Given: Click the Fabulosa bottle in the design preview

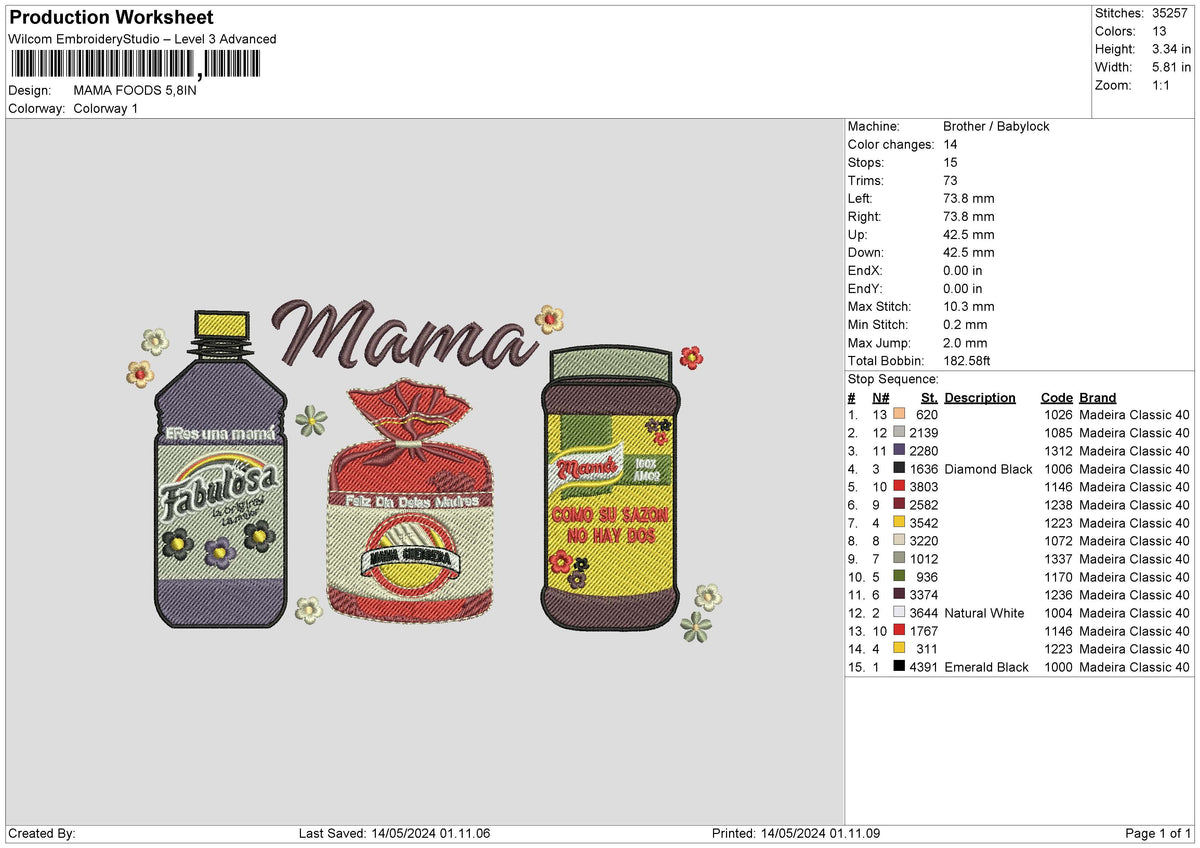Looking at the screenshot, I should 221,470.
